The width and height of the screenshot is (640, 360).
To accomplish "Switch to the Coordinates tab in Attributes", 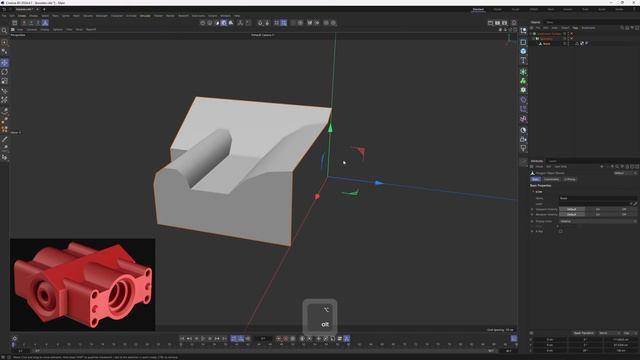I will coord(551,179).
